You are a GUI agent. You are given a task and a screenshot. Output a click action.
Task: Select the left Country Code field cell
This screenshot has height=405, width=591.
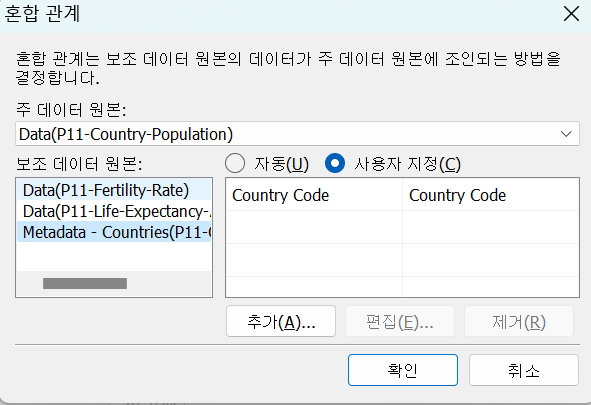click(314, 195)
